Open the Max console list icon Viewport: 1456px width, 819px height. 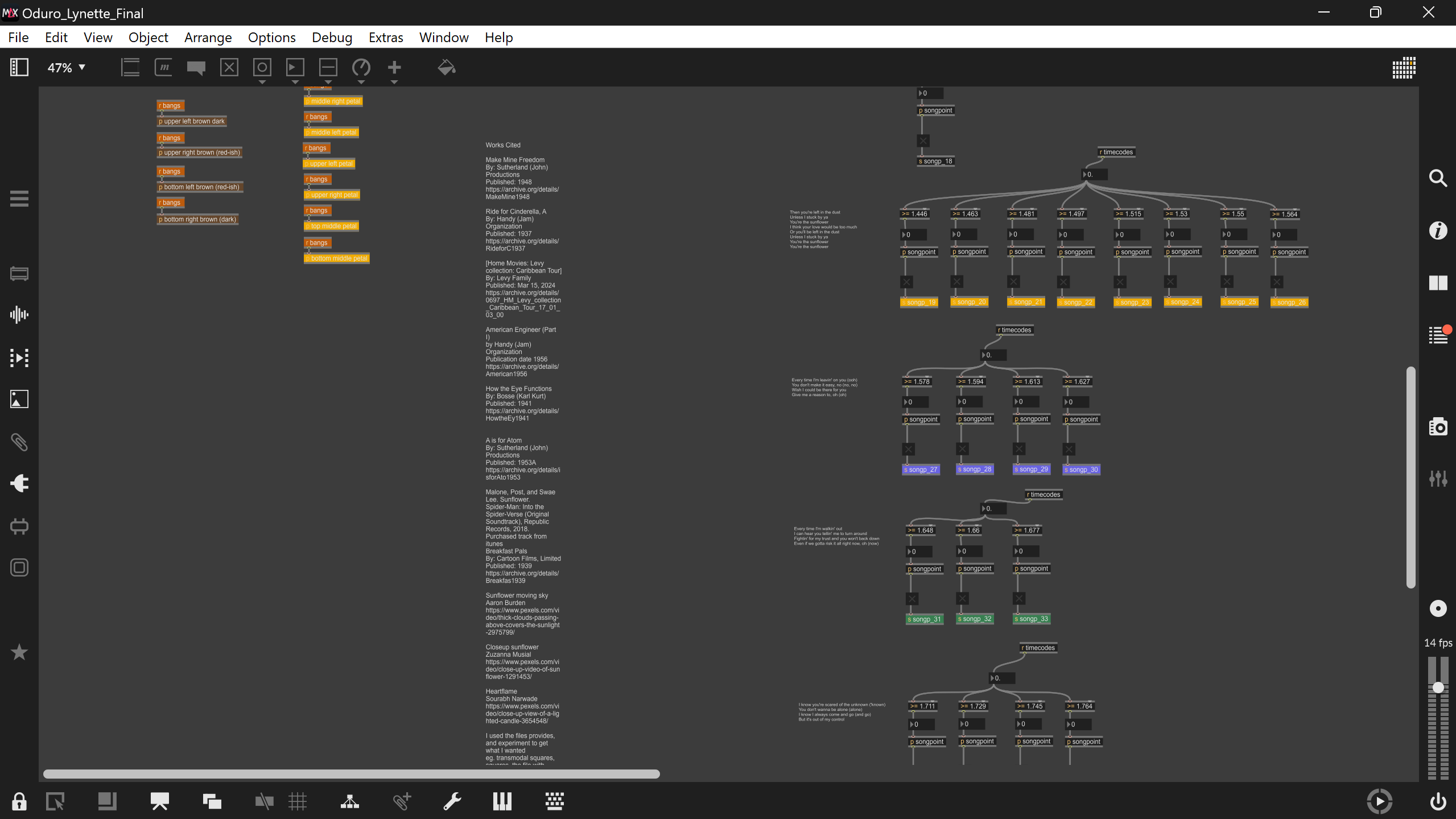tap(1438, 335)
